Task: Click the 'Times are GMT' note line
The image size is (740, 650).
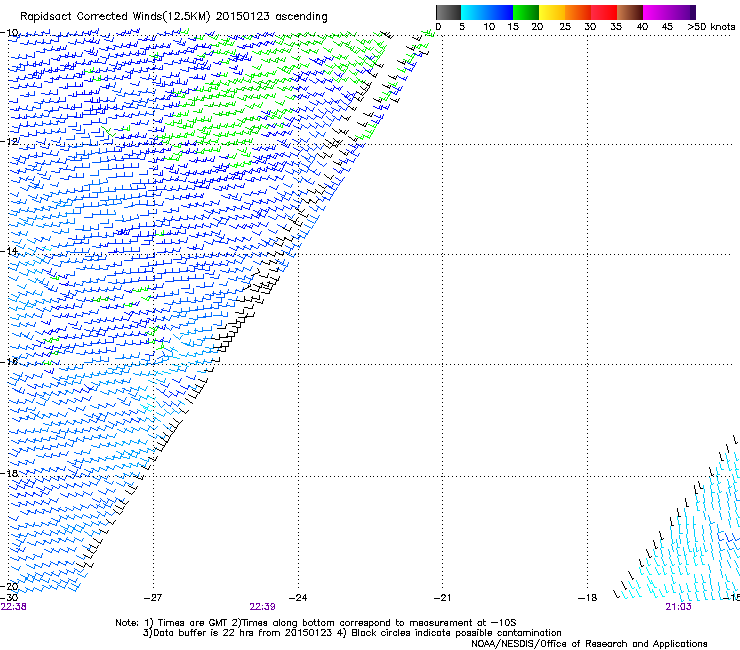Action: [x=316, y=623]
